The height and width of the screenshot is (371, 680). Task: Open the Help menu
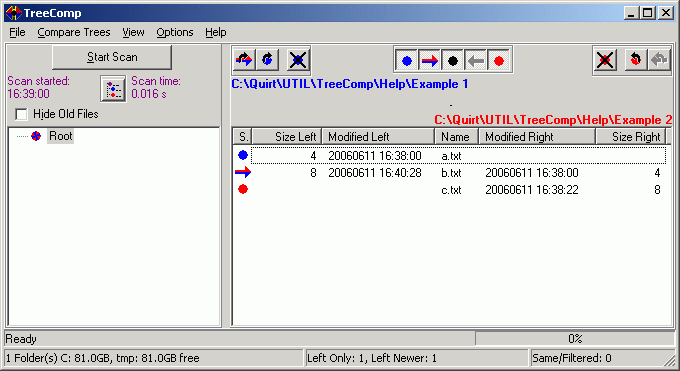point(216,33)
